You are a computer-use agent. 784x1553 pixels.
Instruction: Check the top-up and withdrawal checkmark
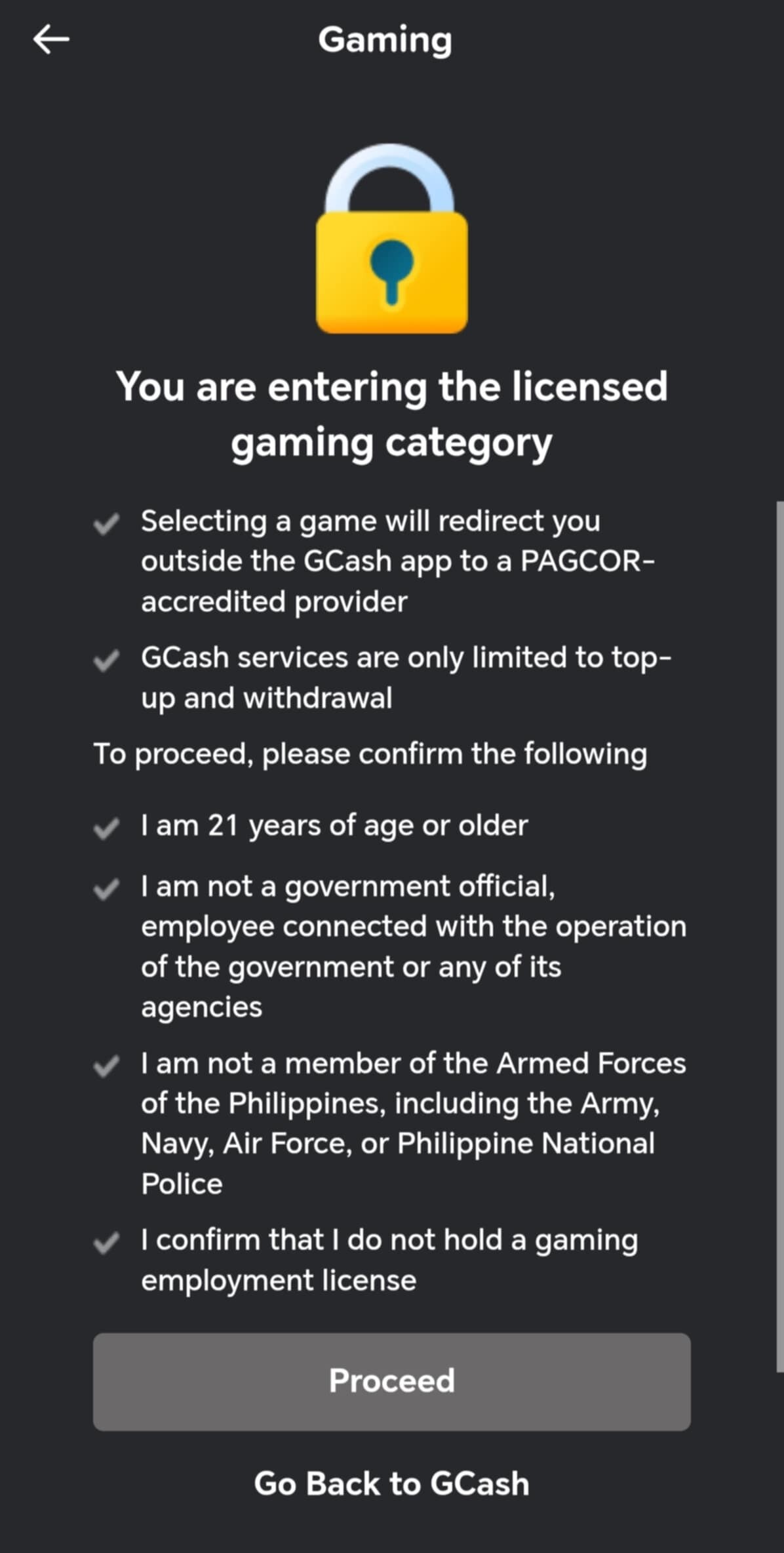click(x=106, y=660)
